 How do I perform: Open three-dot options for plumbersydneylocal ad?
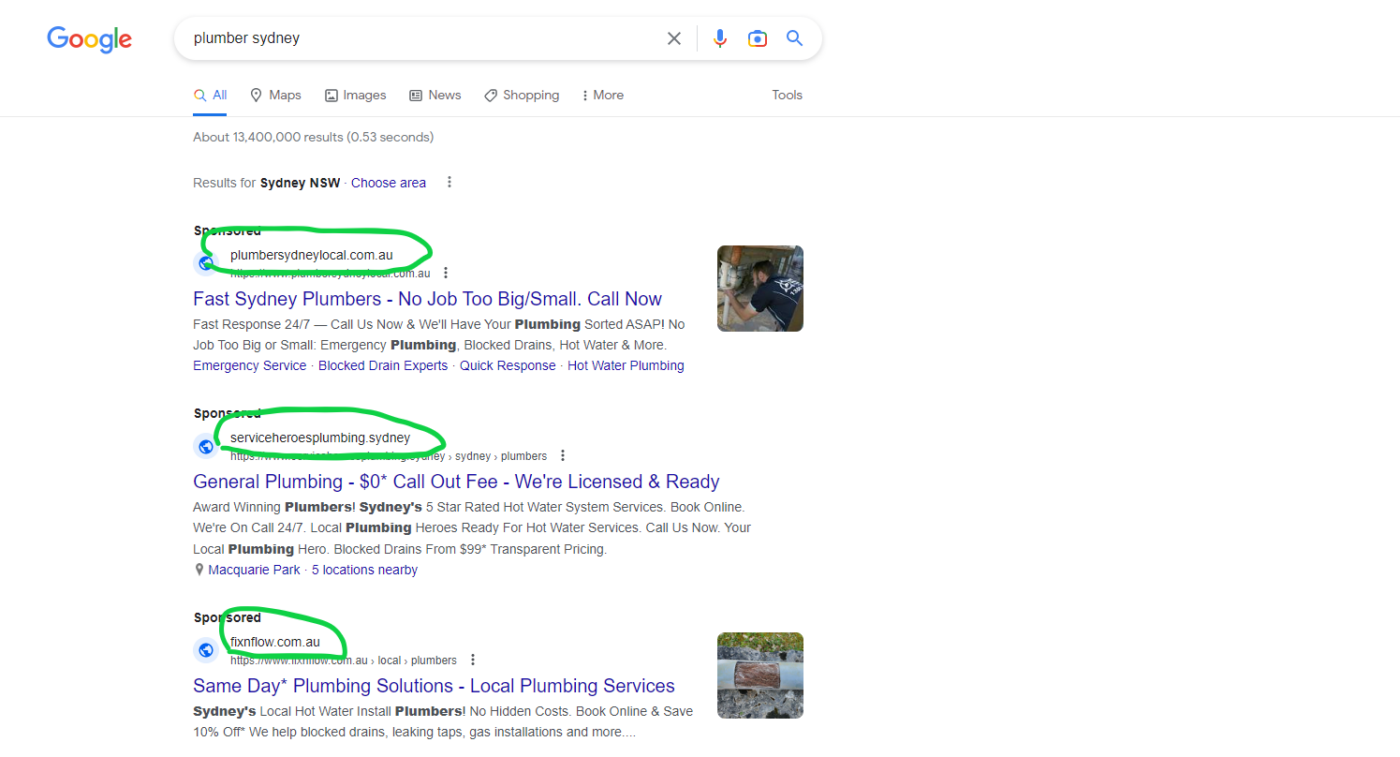click(x=446, y=273)
